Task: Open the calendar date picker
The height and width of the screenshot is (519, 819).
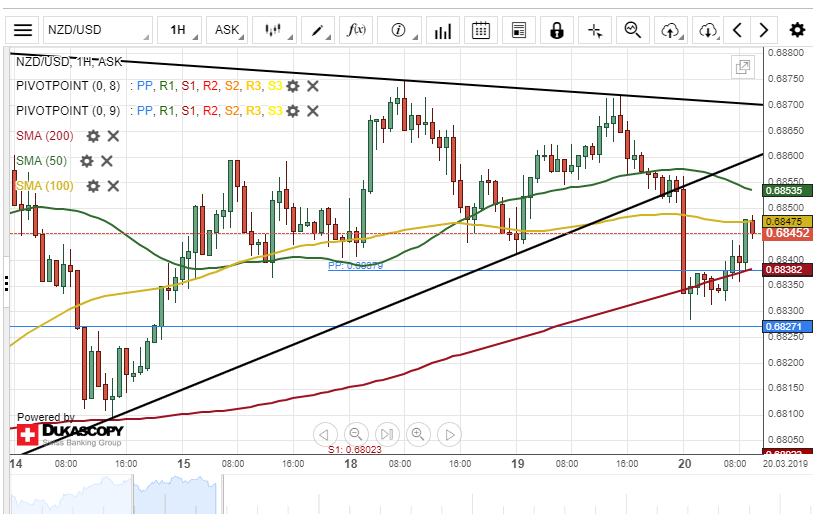Action: tap(481, 30)
